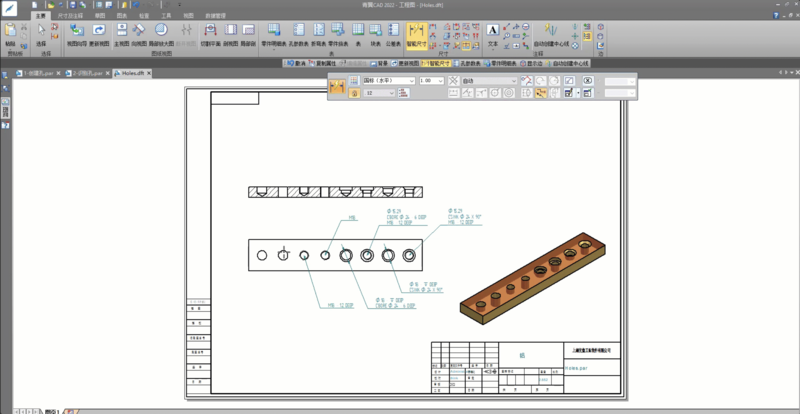800x414 pixels.
Task: Click the 零件明细表 (Parts List) ribbon icon
Action: tap(273, 34)
